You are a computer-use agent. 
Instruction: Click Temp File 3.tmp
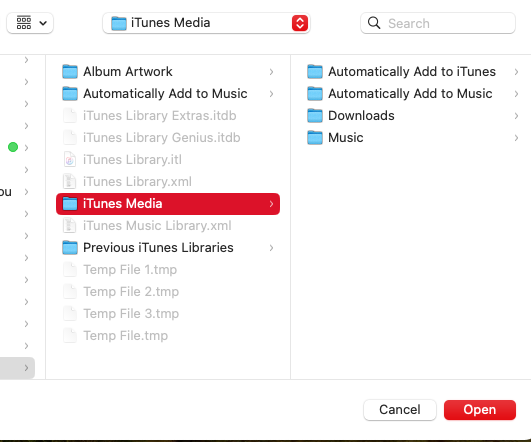pyautogui.click(x=168, y=314)
